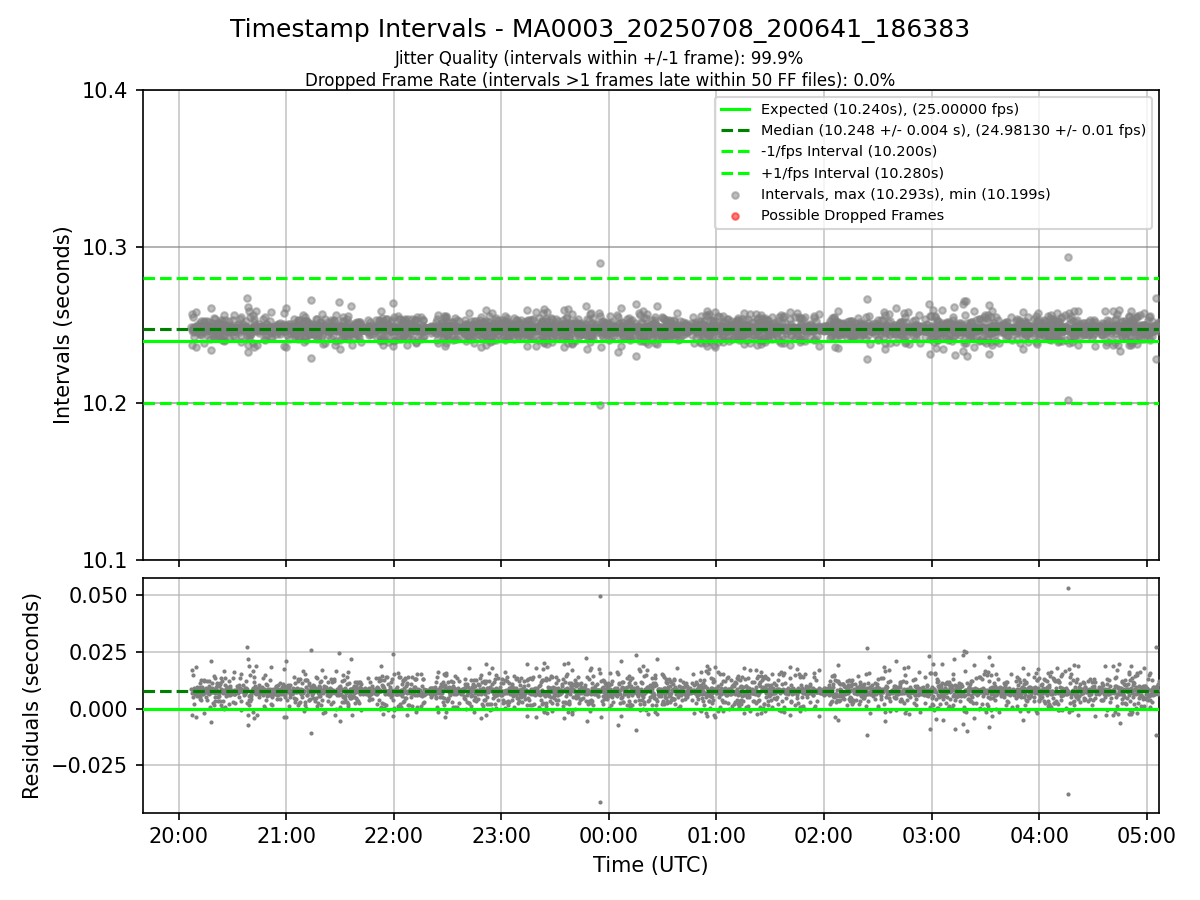The image size is (1200, 900).
Task: Click the 10.2 y-axis tick label
Action: coord(105,404)
